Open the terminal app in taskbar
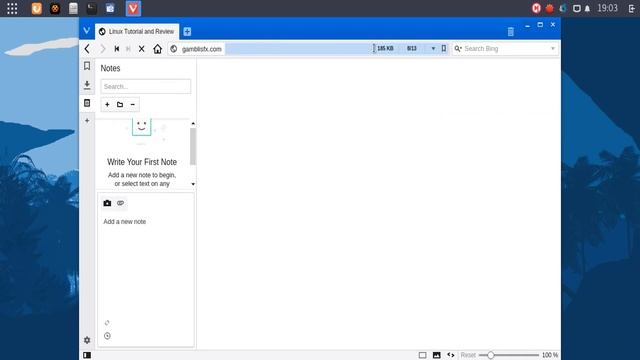 click(91, 9)
